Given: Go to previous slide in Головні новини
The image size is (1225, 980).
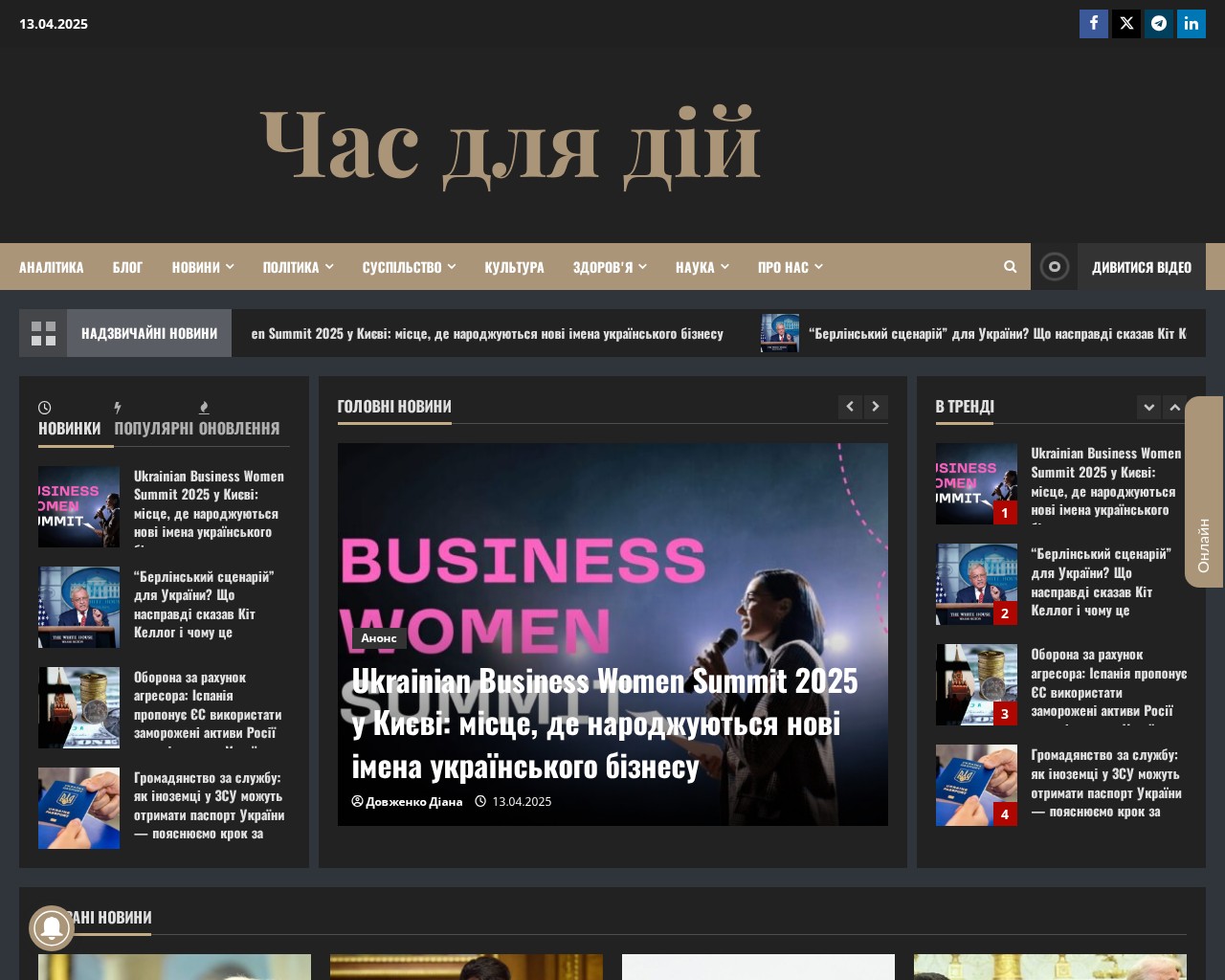Looking at the screenshot, I should pyautogui.click(x=850, y=407).
